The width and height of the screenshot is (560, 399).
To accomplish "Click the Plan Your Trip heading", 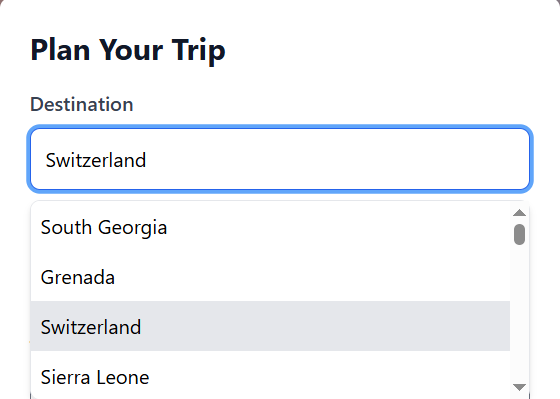I will [x=128, y=50].
